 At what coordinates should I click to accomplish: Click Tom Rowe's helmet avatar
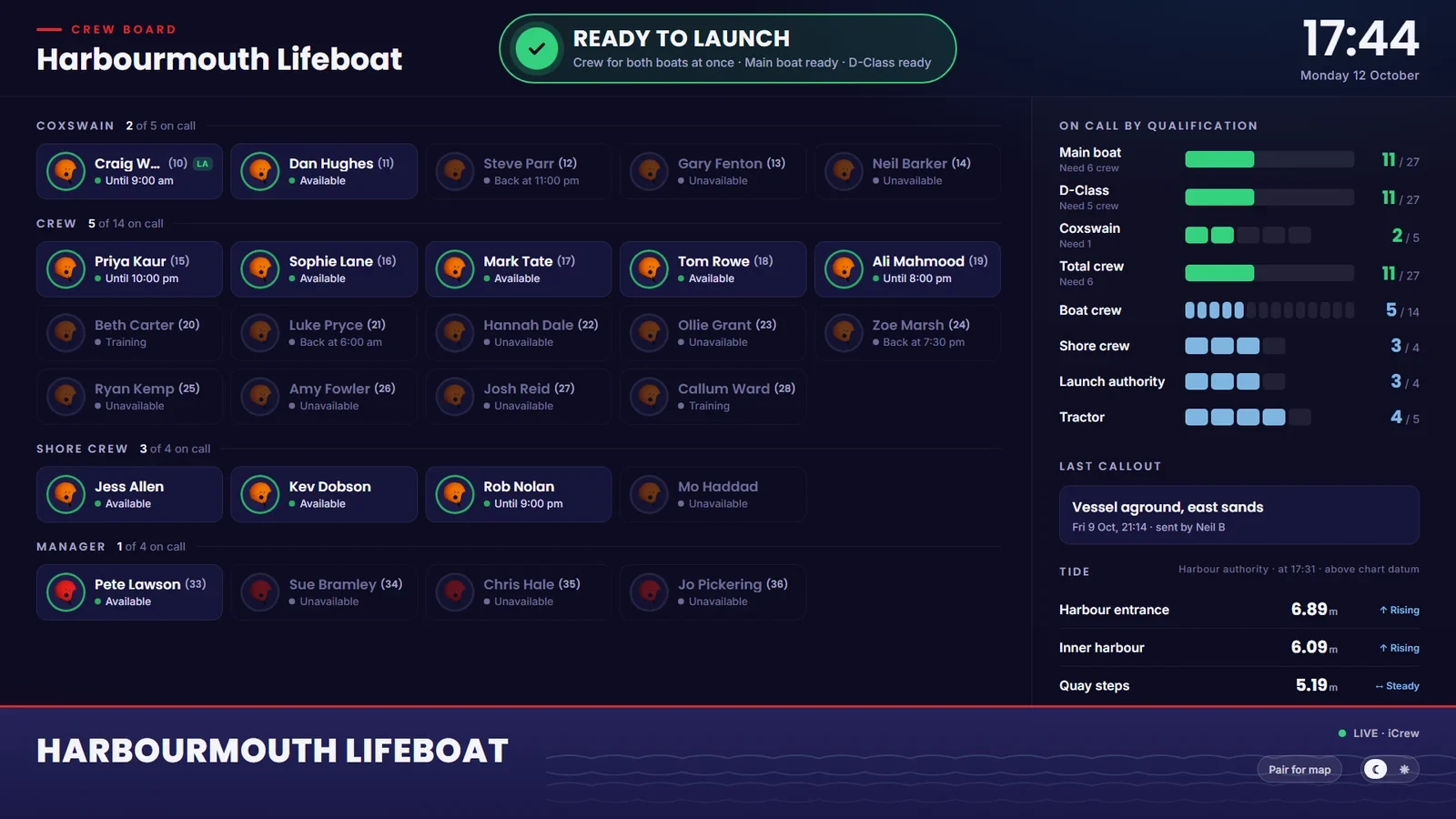click(650, 269)
